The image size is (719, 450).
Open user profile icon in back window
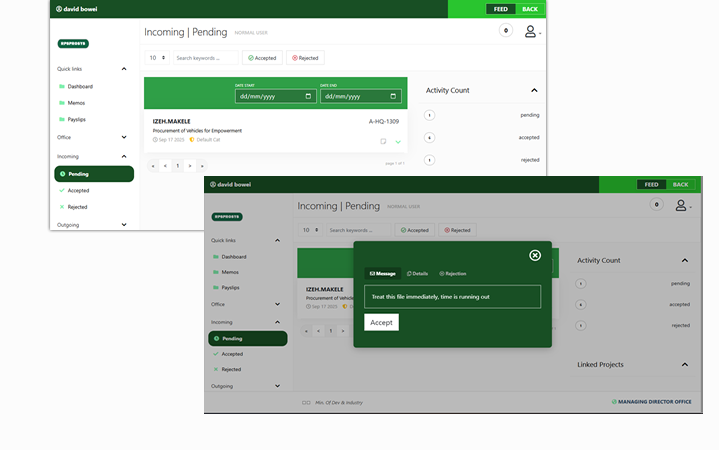tap(531, 31)
